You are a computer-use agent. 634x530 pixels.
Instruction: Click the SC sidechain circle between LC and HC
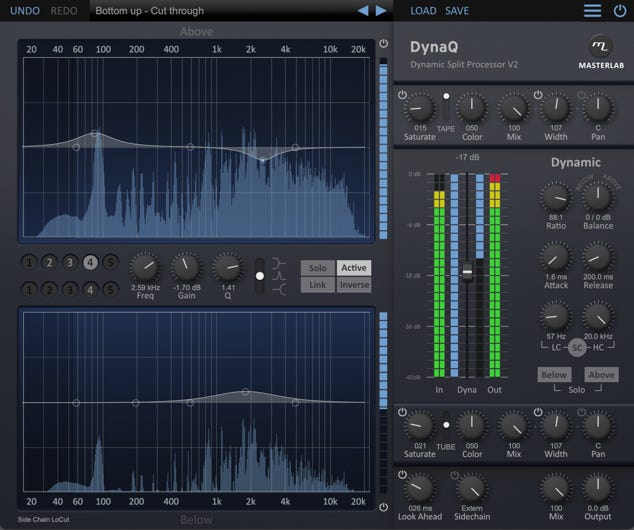577,347
